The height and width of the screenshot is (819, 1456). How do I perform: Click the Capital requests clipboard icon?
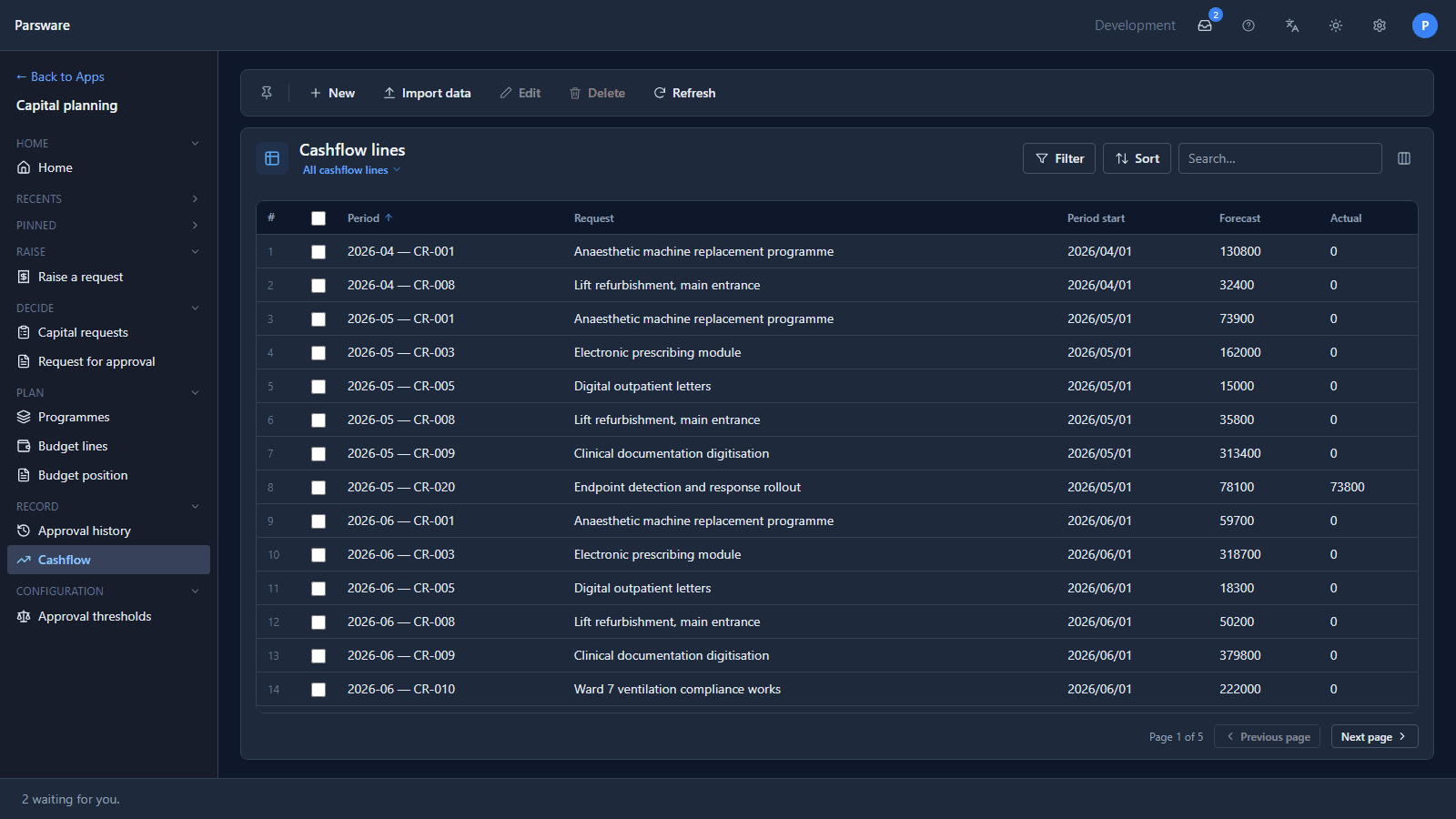pyautogui.click(x=24, y=332)
